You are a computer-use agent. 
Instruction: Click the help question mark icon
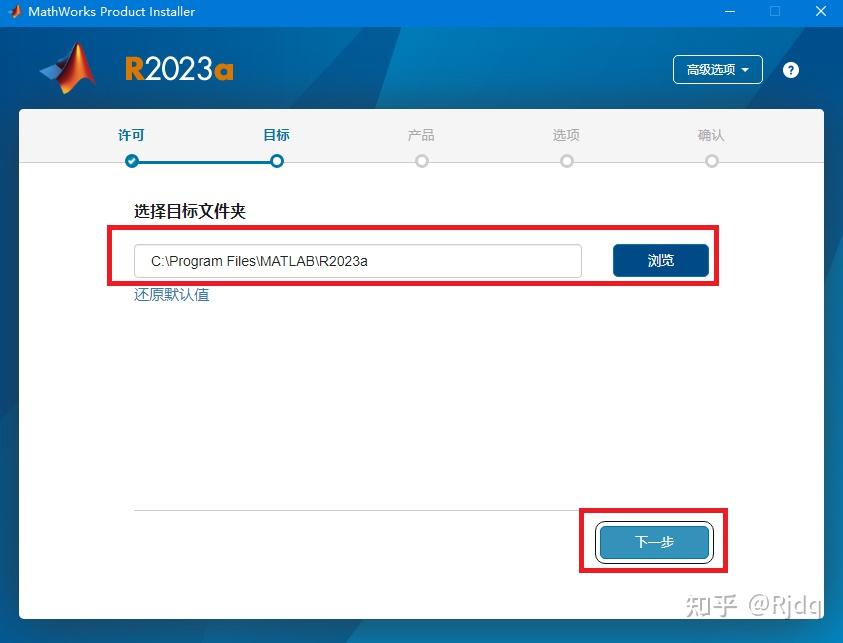[x=790, y=70]
